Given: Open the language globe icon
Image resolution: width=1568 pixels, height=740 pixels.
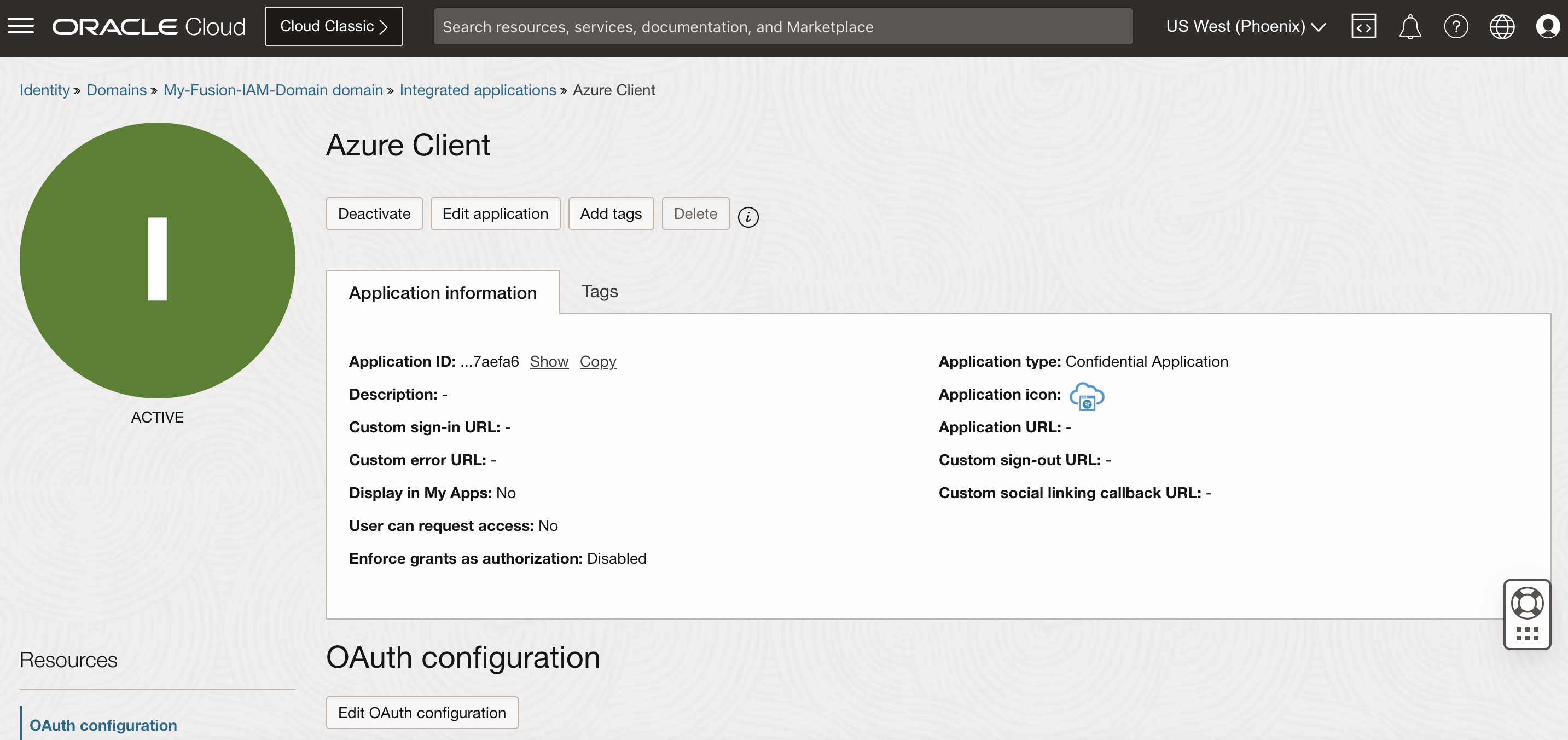Looking at the screenshot, I should 1502,26.
